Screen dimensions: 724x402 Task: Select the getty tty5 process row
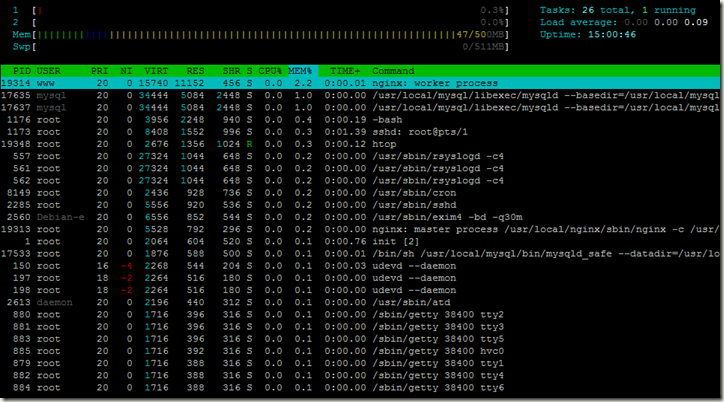(x=360, y=339)
